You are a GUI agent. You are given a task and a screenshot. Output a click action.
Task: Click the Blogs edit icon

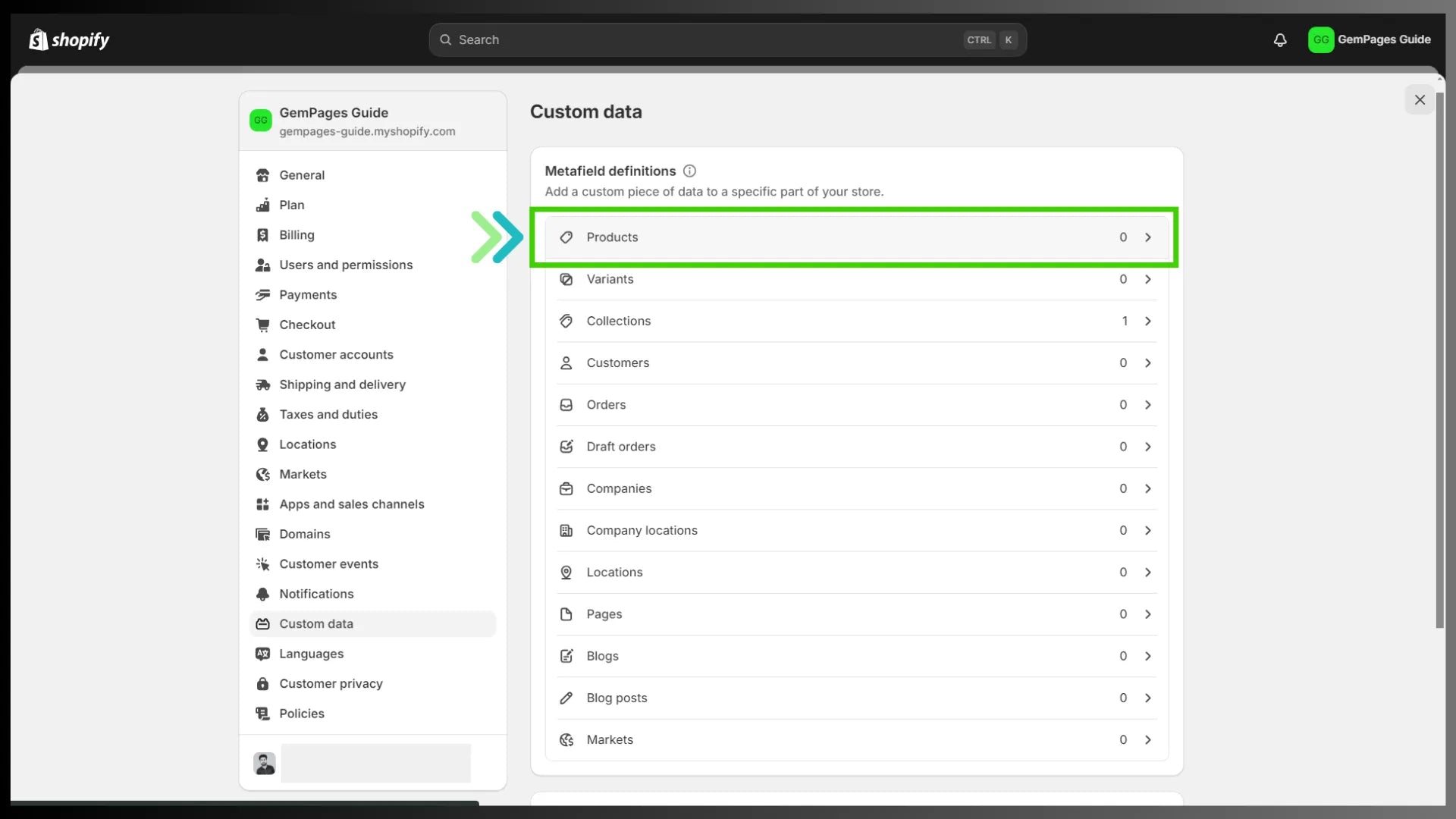point(566,656)
